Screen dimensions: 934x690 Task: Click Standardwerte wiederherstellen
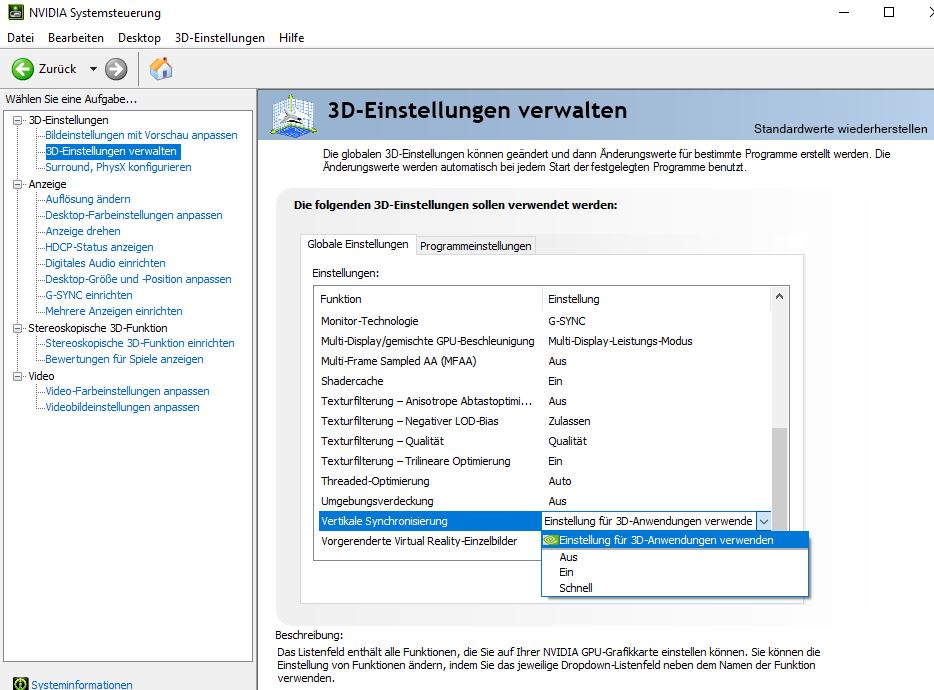pyautogui.click(x=840, y=129)
